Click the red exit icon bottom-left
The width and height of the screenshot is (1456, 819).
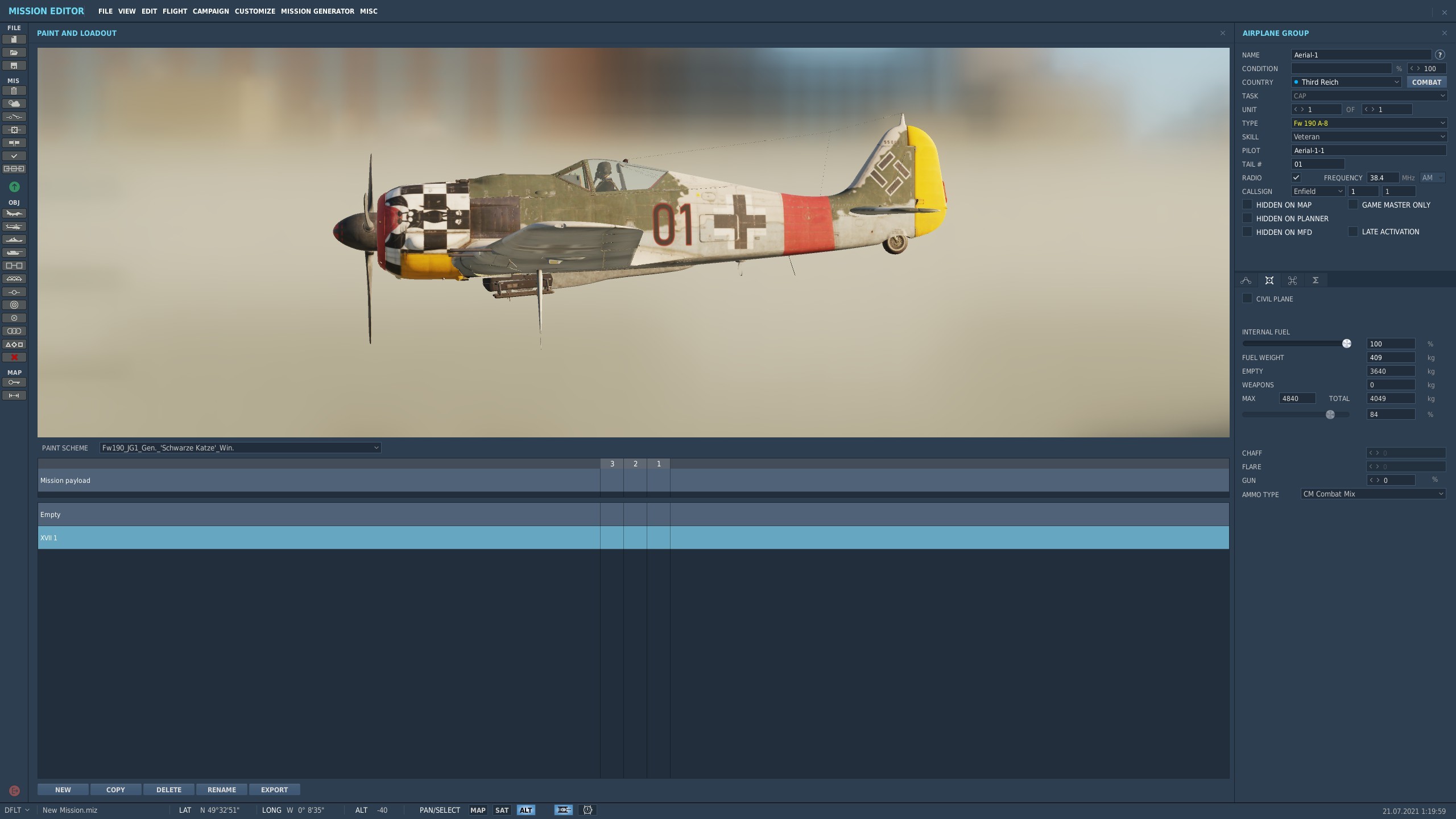[15, 791]
